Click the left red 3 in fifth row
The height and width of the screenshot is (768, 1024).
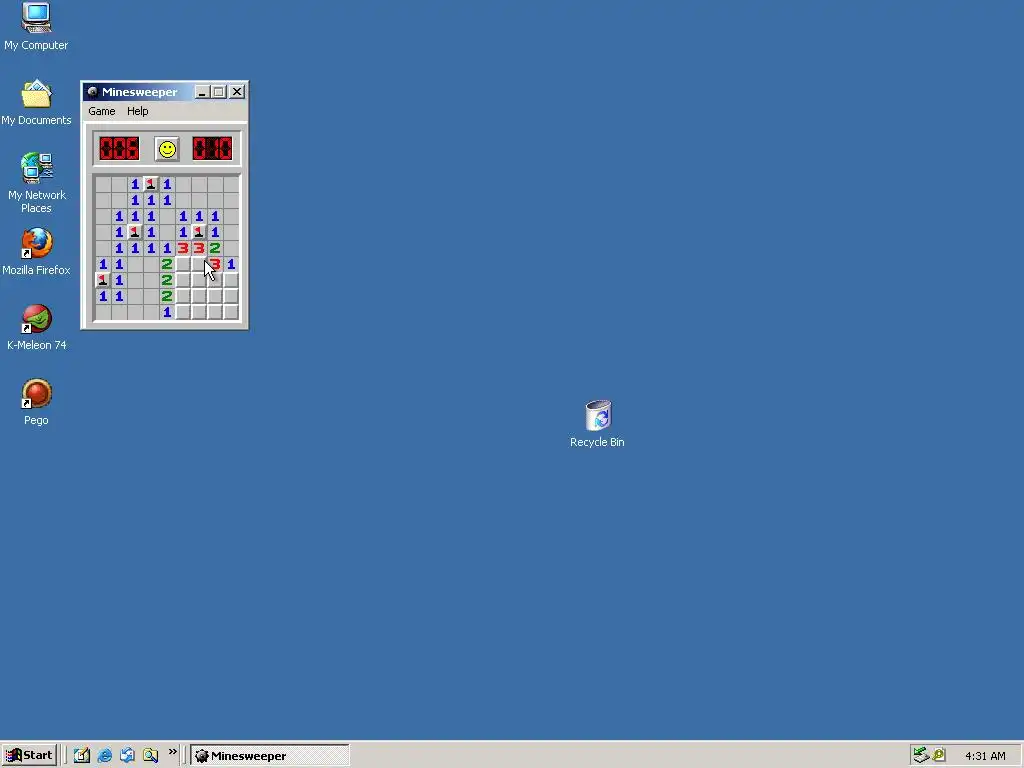183,248
